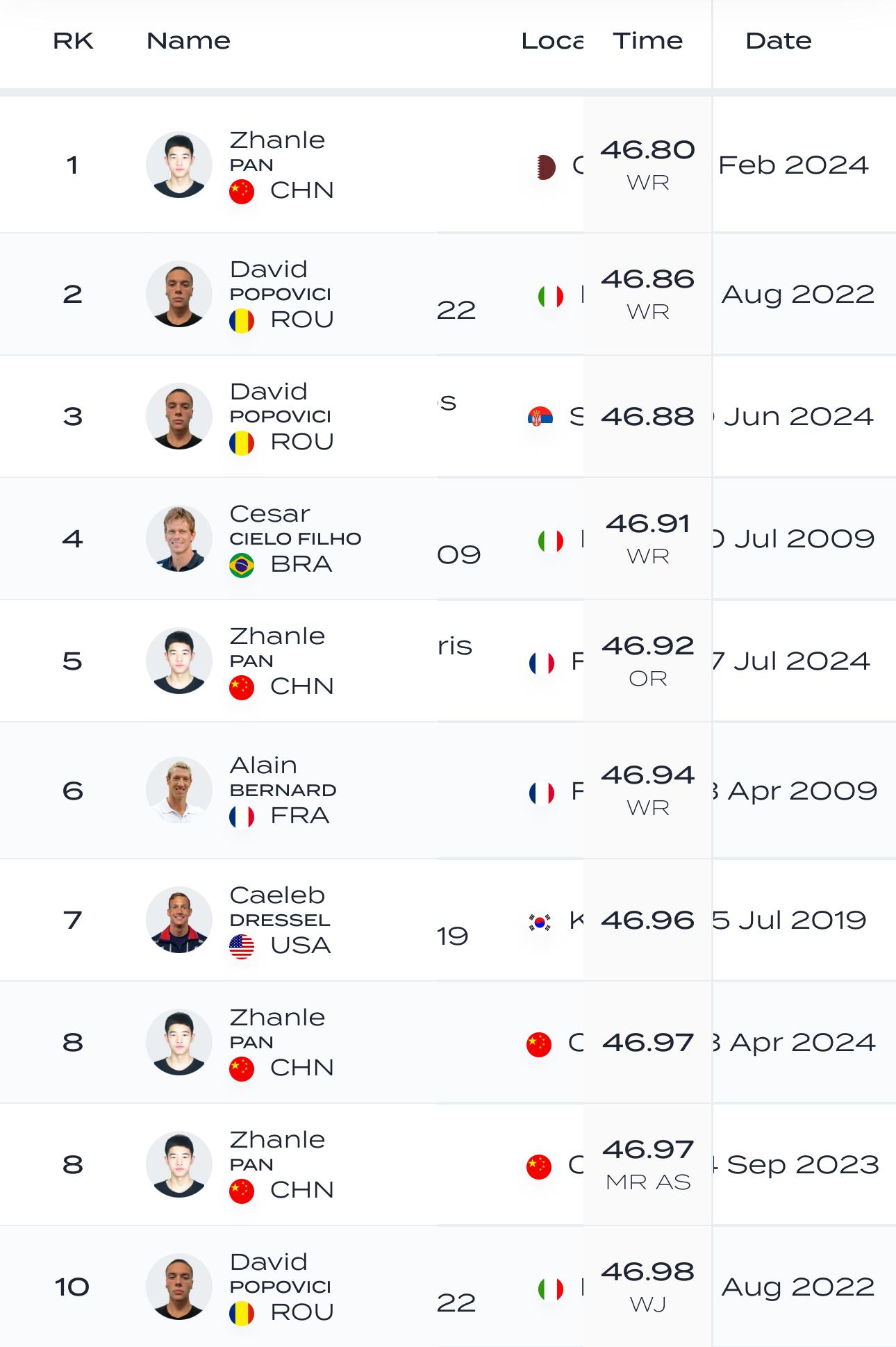The image size is (896, 1347).
Task: Click the Qatar flag in rank 1 row
Action: tap(546, 167)
